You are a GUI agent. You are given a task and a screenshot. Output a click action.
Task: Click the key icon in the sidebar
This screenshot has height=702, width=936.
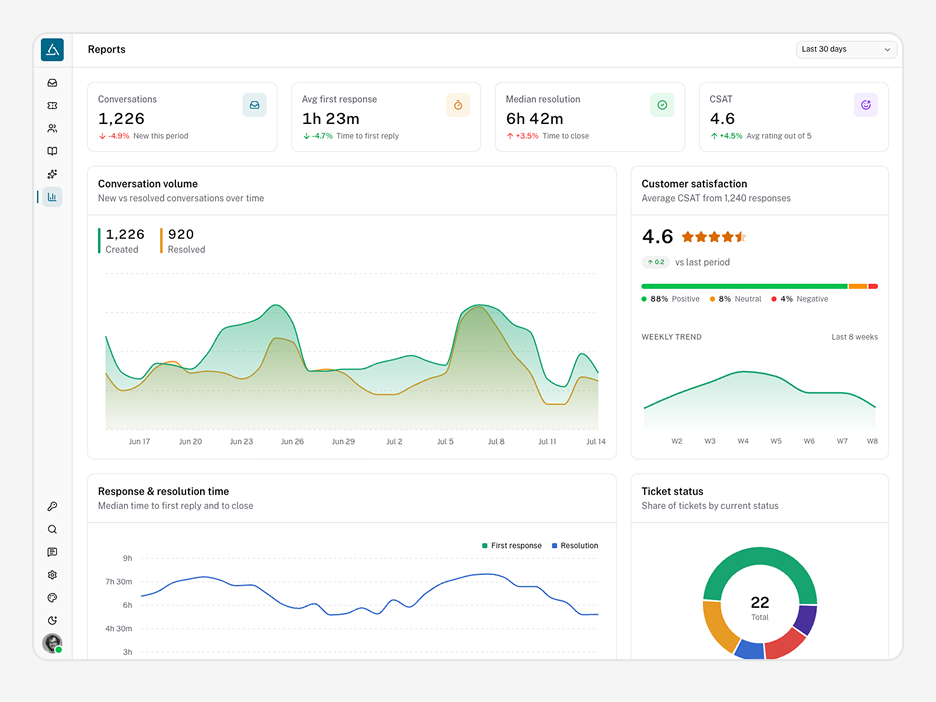pos(53,507)
